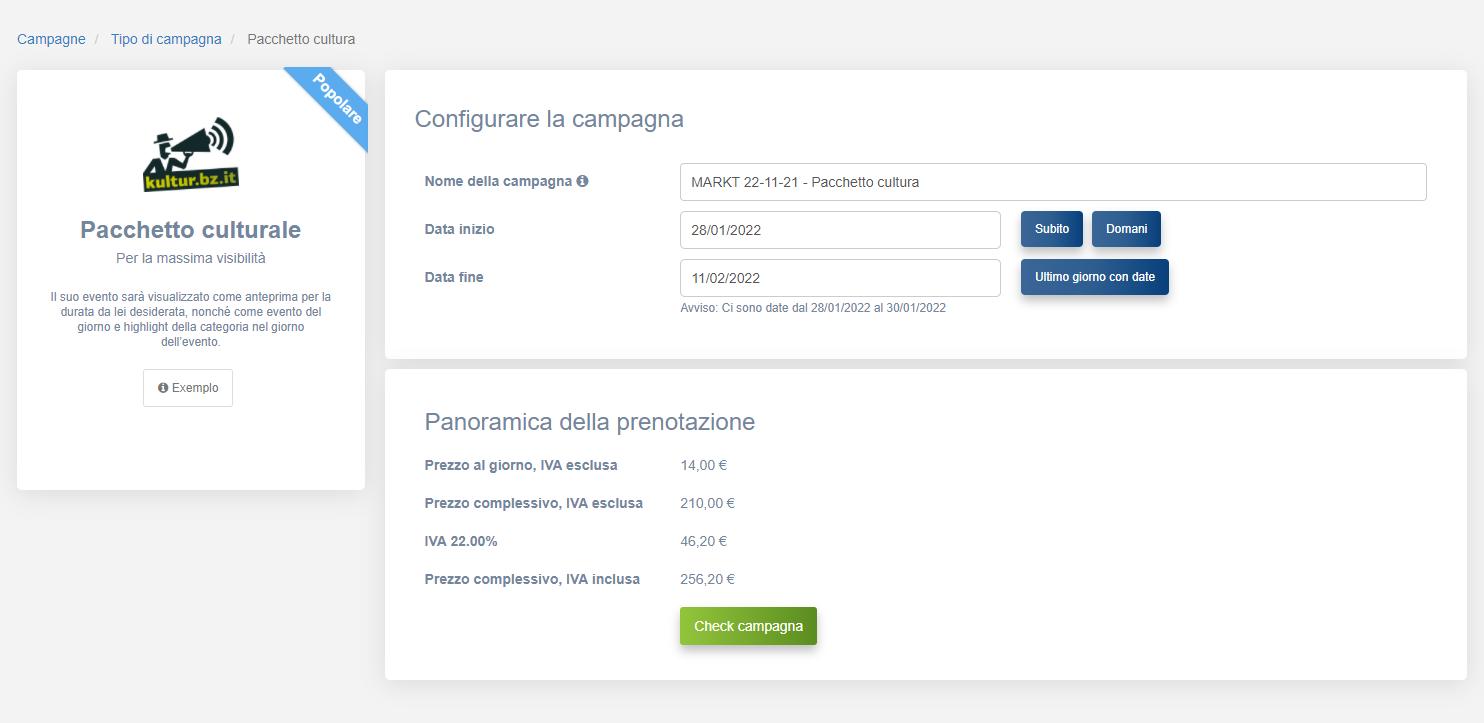The image size is (1484, 723).
Task: Click the IVA 22.00% label
Action: tap(461, 541)
